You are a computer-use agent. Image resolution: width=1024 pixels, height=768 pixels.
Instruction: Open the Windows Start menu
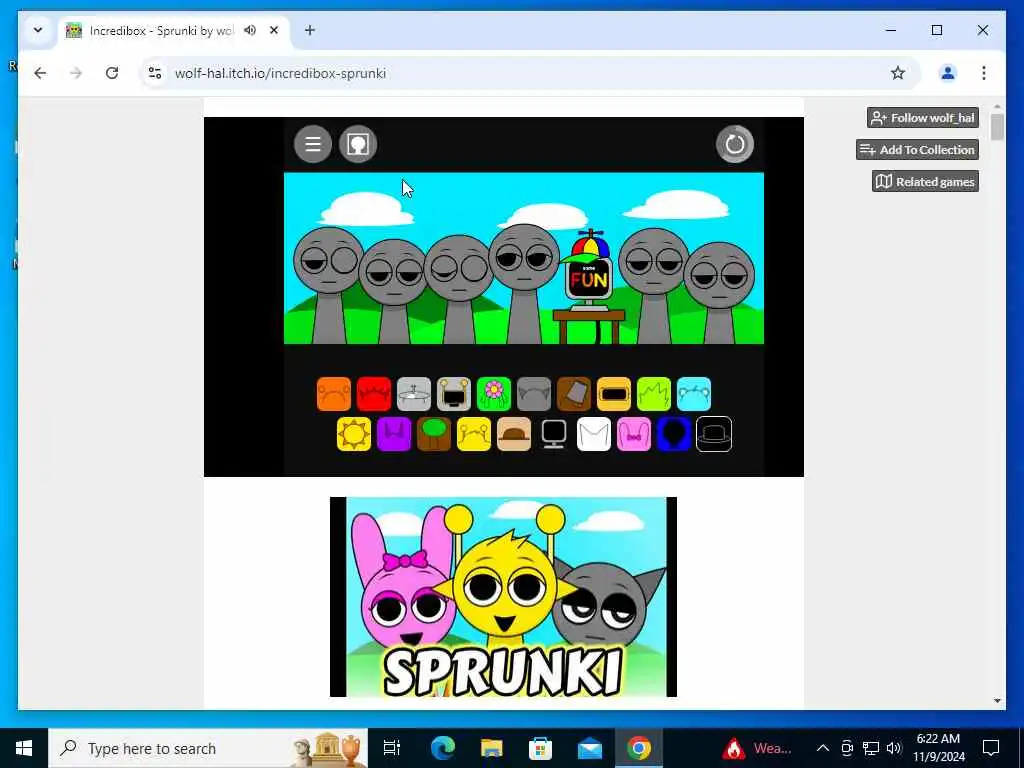point(24,748)
